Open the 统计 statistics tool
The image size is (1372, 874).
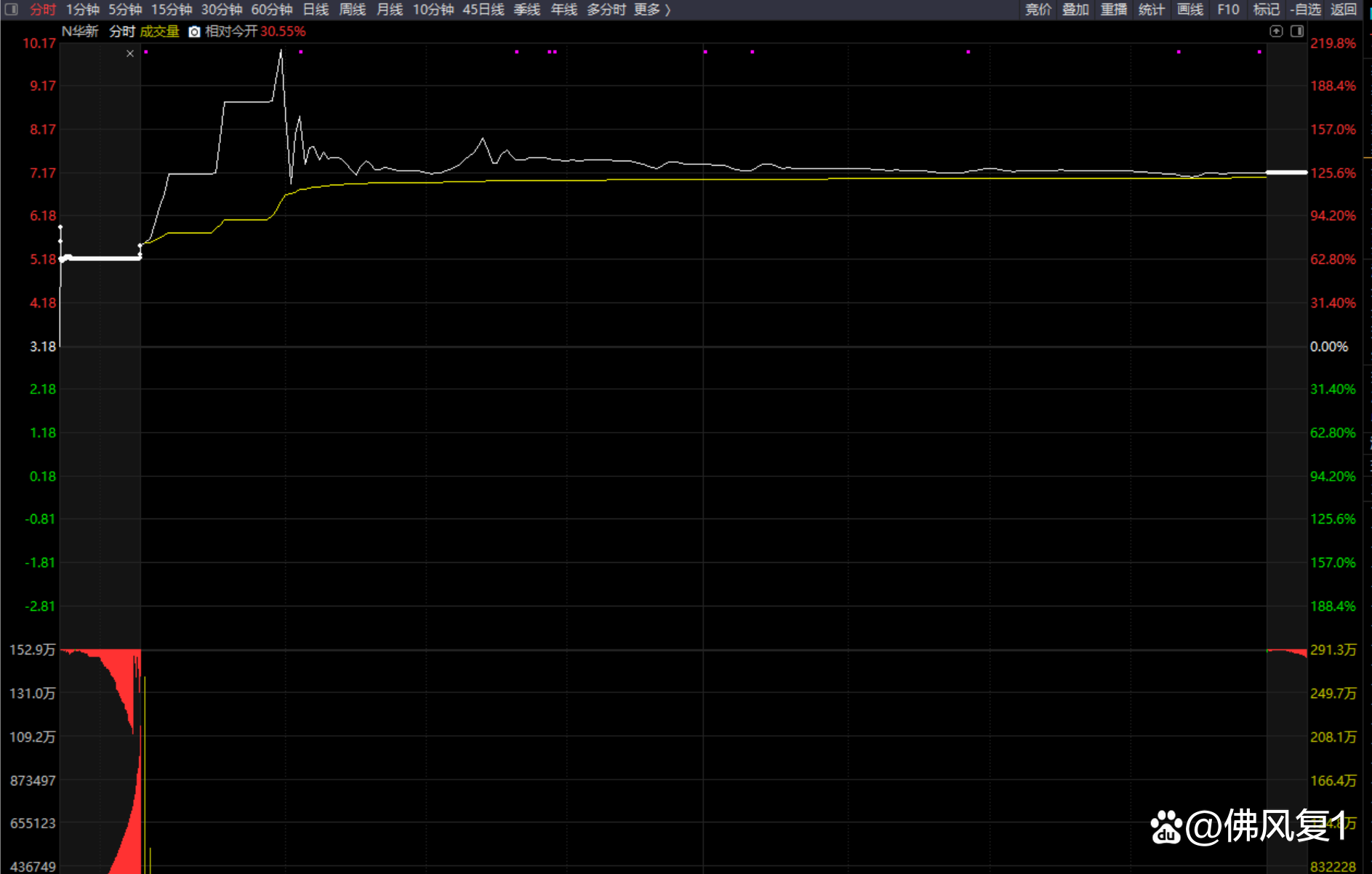(x=1151, y=9)
